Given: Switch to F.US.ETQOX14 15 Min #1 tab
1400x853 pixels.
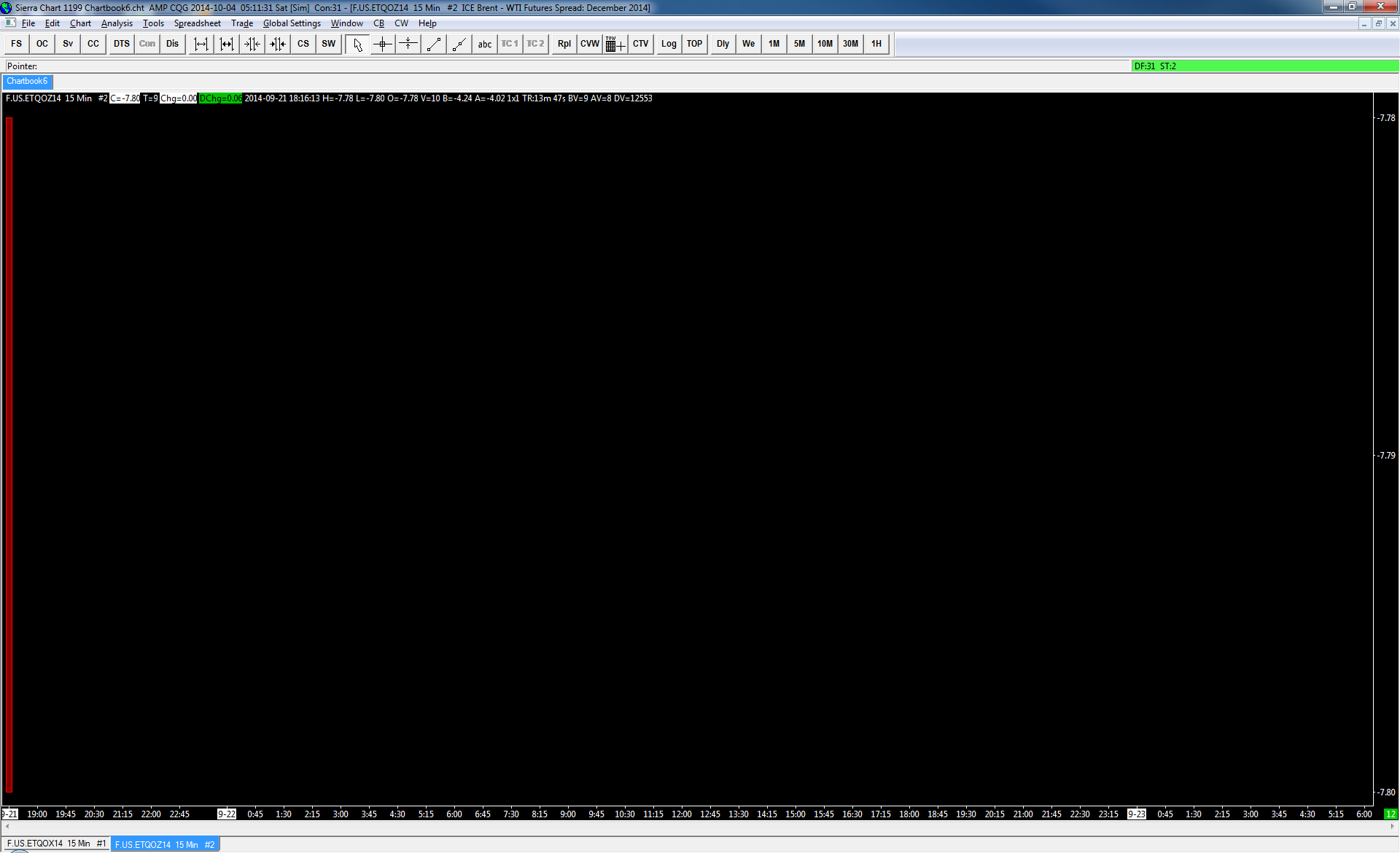Looking at the screenshot, I should click(x=56, y=844).
